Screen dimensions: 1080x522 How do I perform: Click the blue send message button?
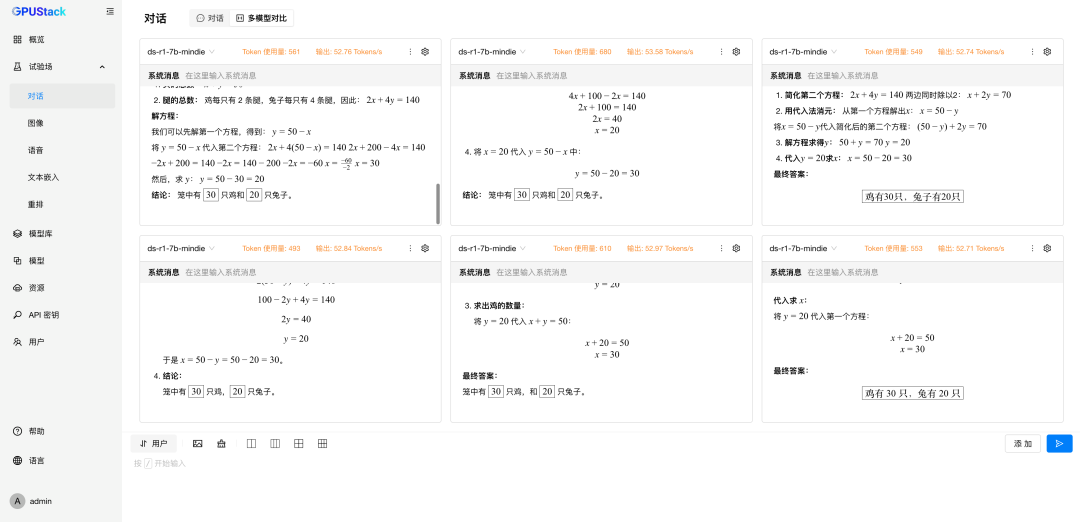click(x=1059, y=443)
